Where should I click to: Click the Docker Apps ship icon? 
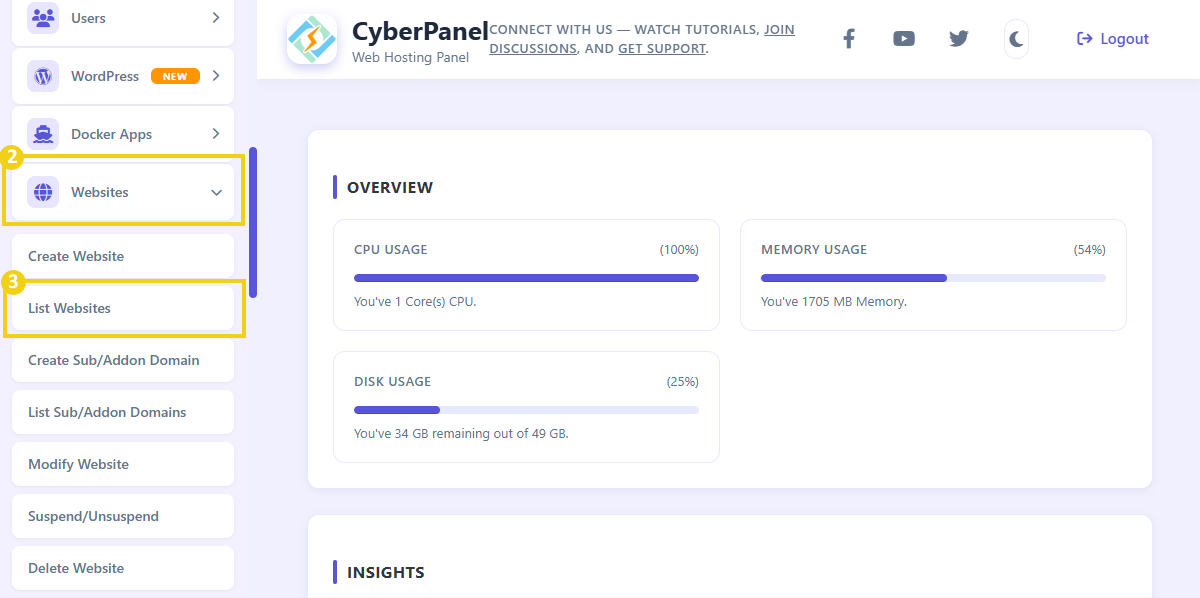click(x=43, y=134)
